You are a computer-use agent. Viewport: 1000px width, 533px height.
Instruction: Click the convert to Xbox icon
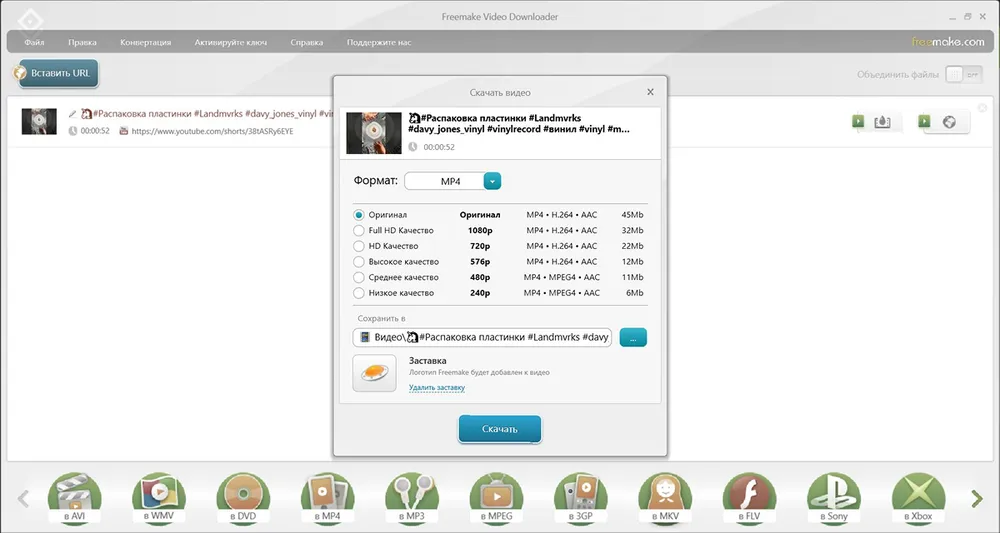918,499
